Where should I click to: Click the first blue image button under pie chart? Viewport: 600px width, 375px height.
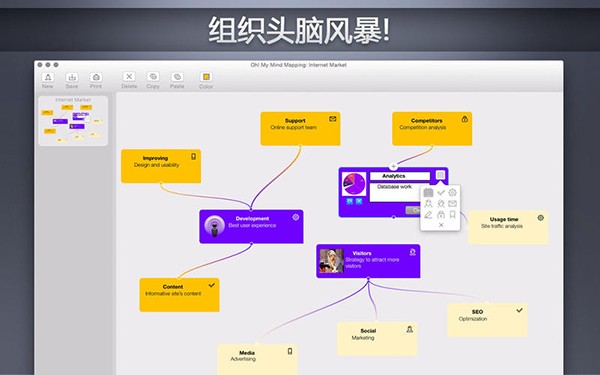point(350,201)
